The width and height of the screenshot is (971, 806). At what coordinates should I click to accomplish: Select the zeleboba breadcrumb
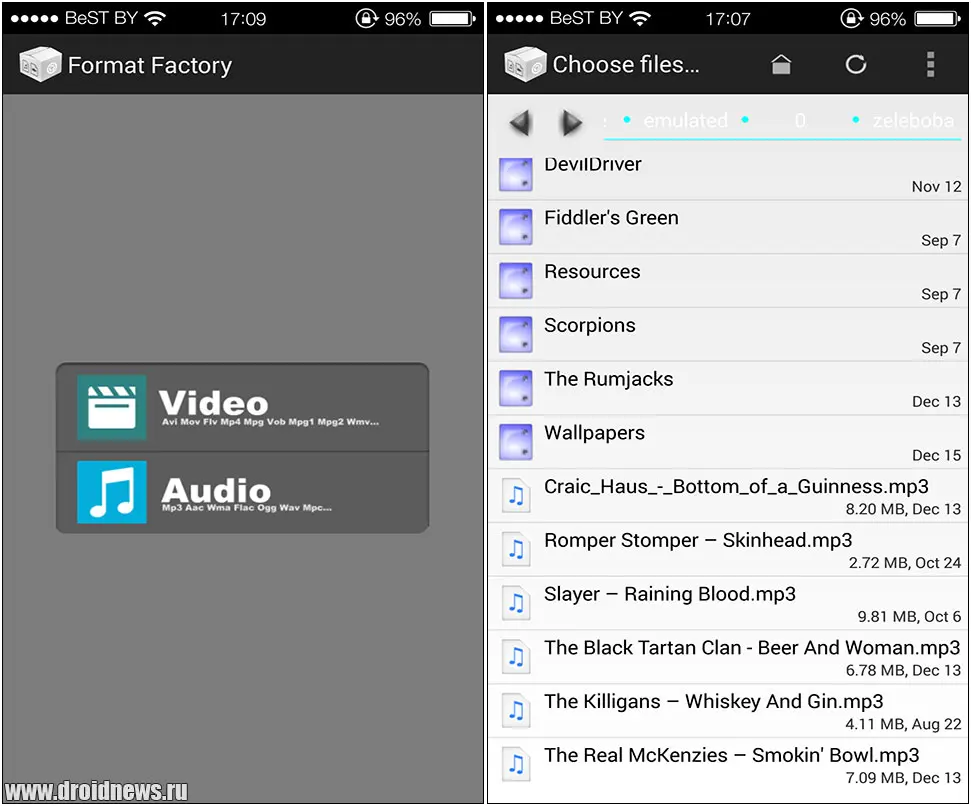click(913, 120)
